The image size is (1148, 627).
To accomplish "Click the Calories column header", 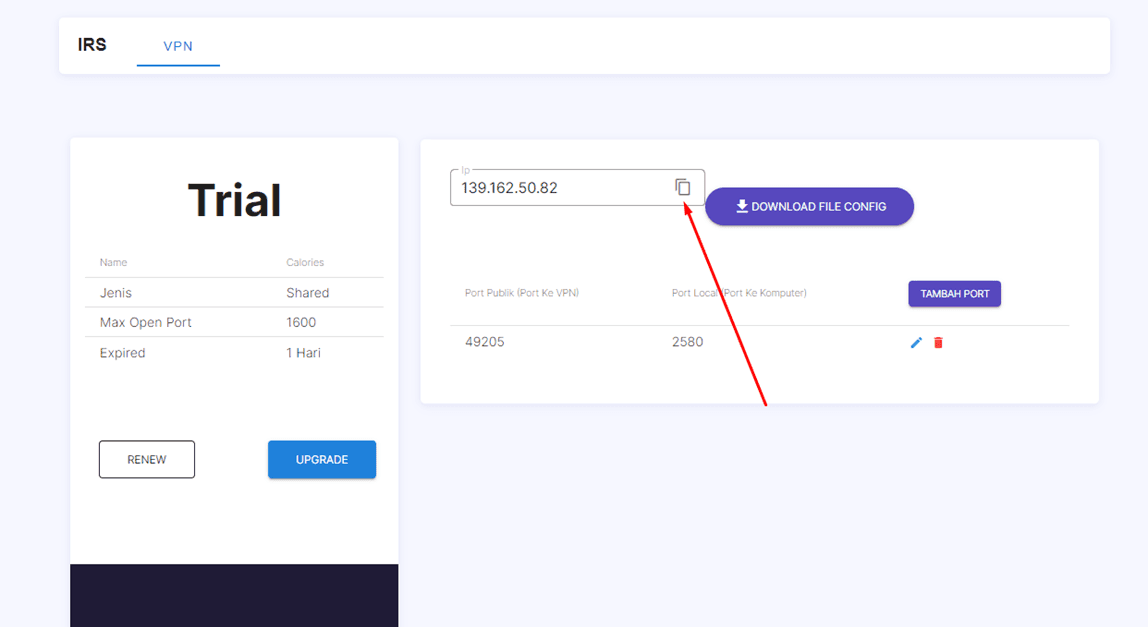I will (x=305, y=263).
